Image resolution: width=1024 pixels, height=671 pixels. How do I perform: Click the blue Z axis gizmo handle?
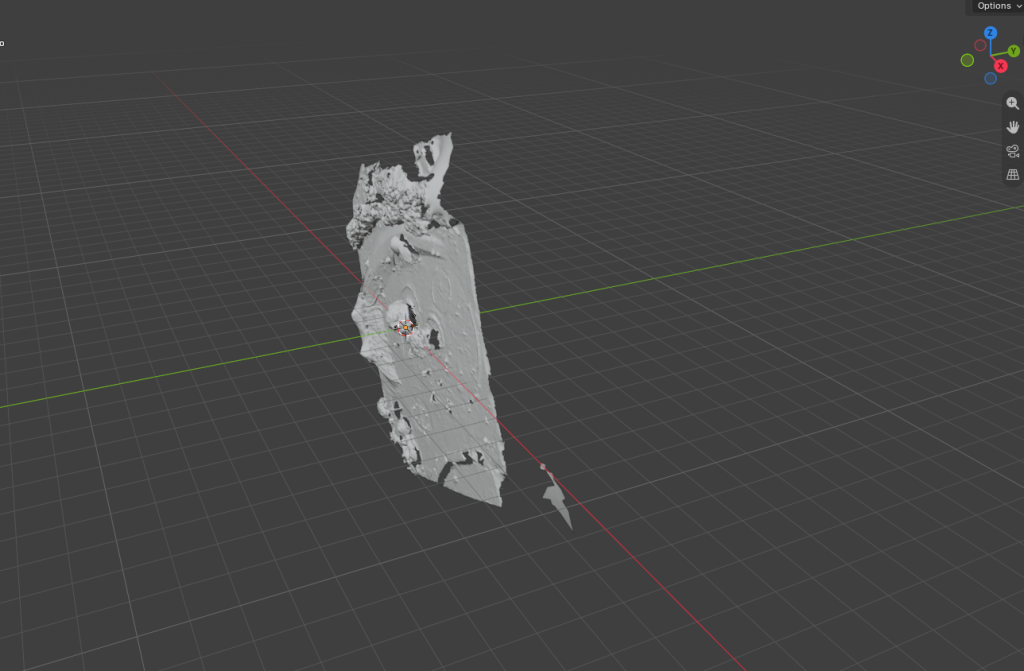pyautogui.click(x=990, y=33)
